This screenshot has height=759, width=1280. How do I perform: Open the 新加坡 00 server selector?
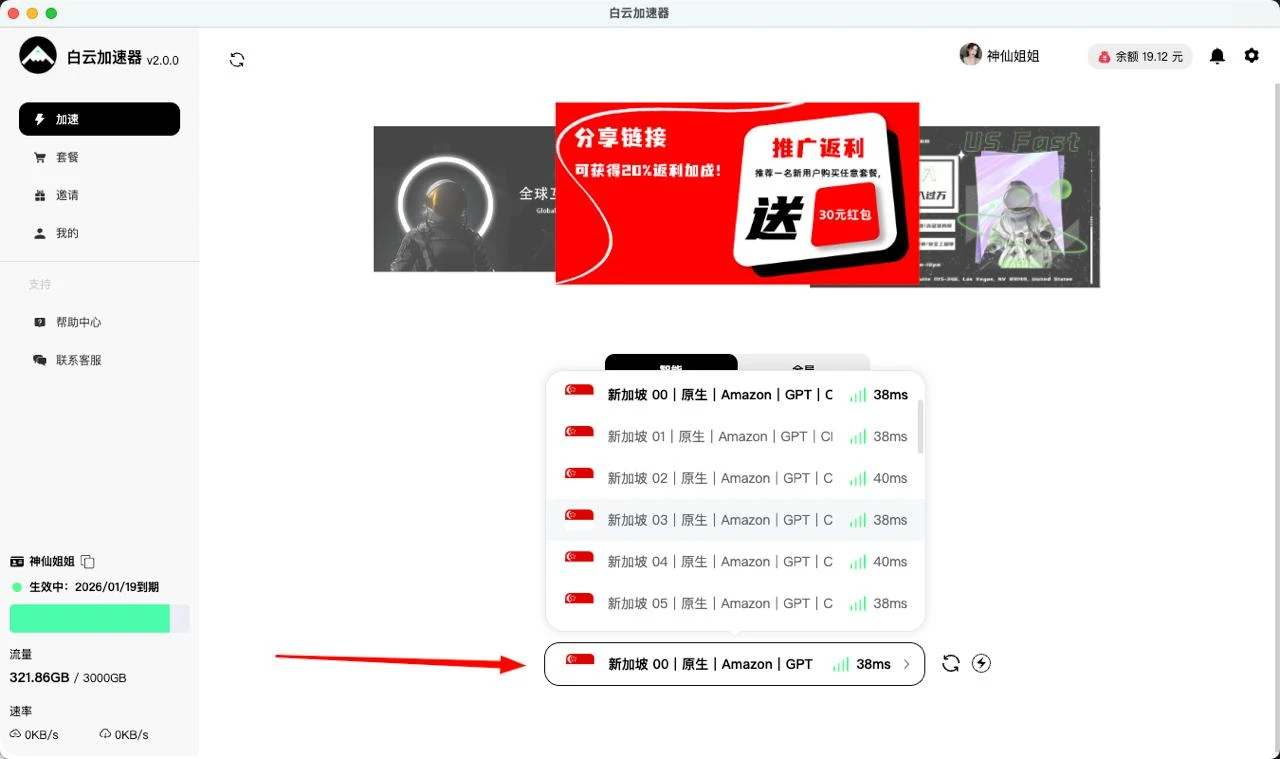(734, 663)
